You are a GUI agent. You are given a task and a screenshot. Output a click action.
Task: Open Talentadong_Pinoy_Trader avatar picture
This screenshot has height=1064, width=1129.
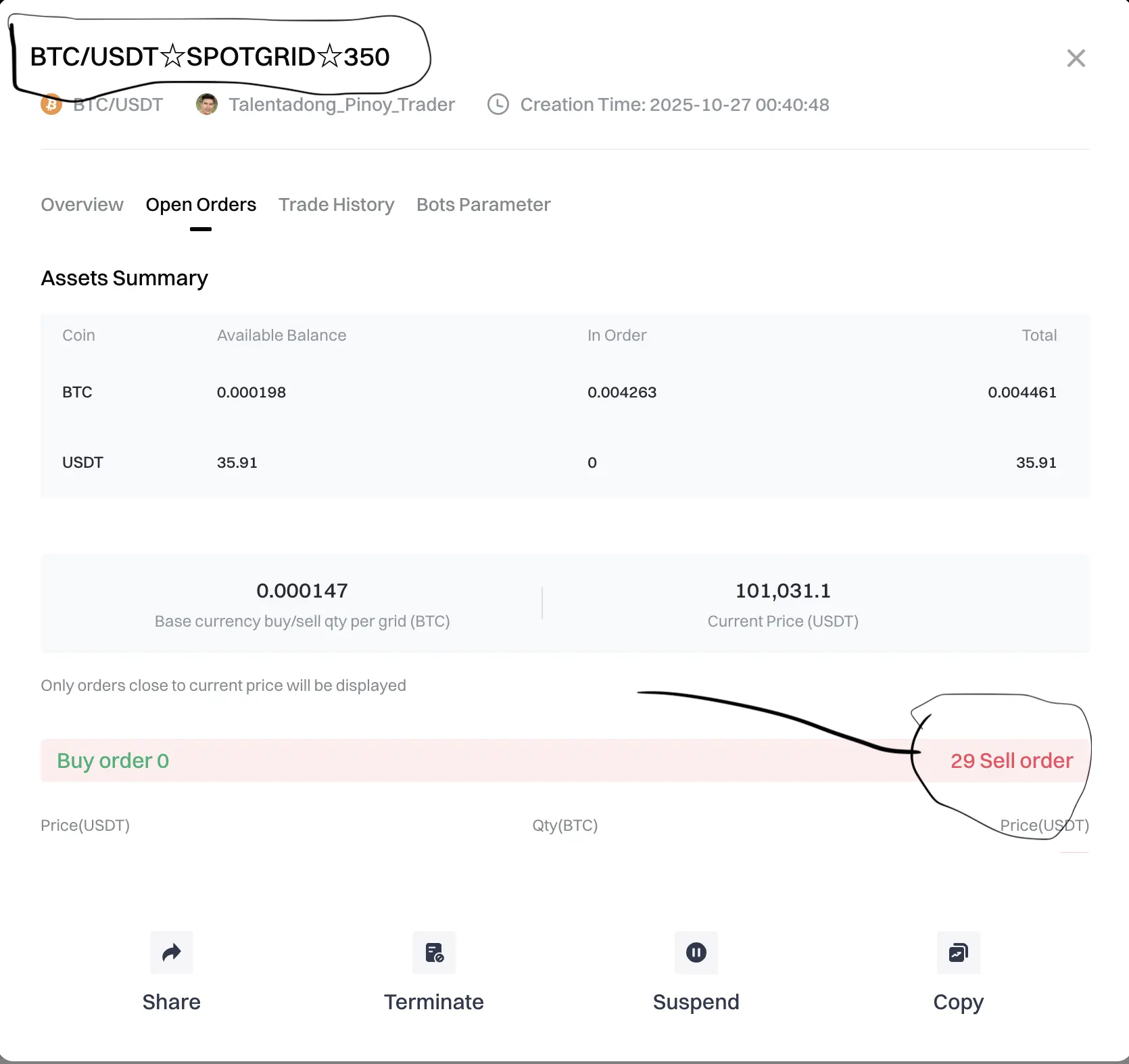207,104
